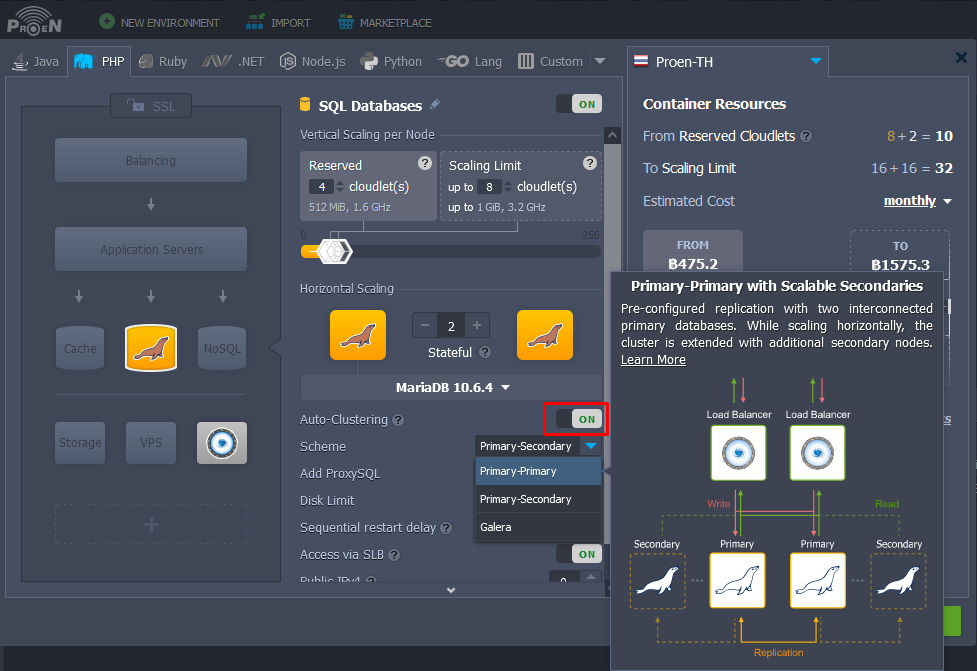
Task: Open the Marketplace
Action: pyautogui.click(x=384, y=22)
